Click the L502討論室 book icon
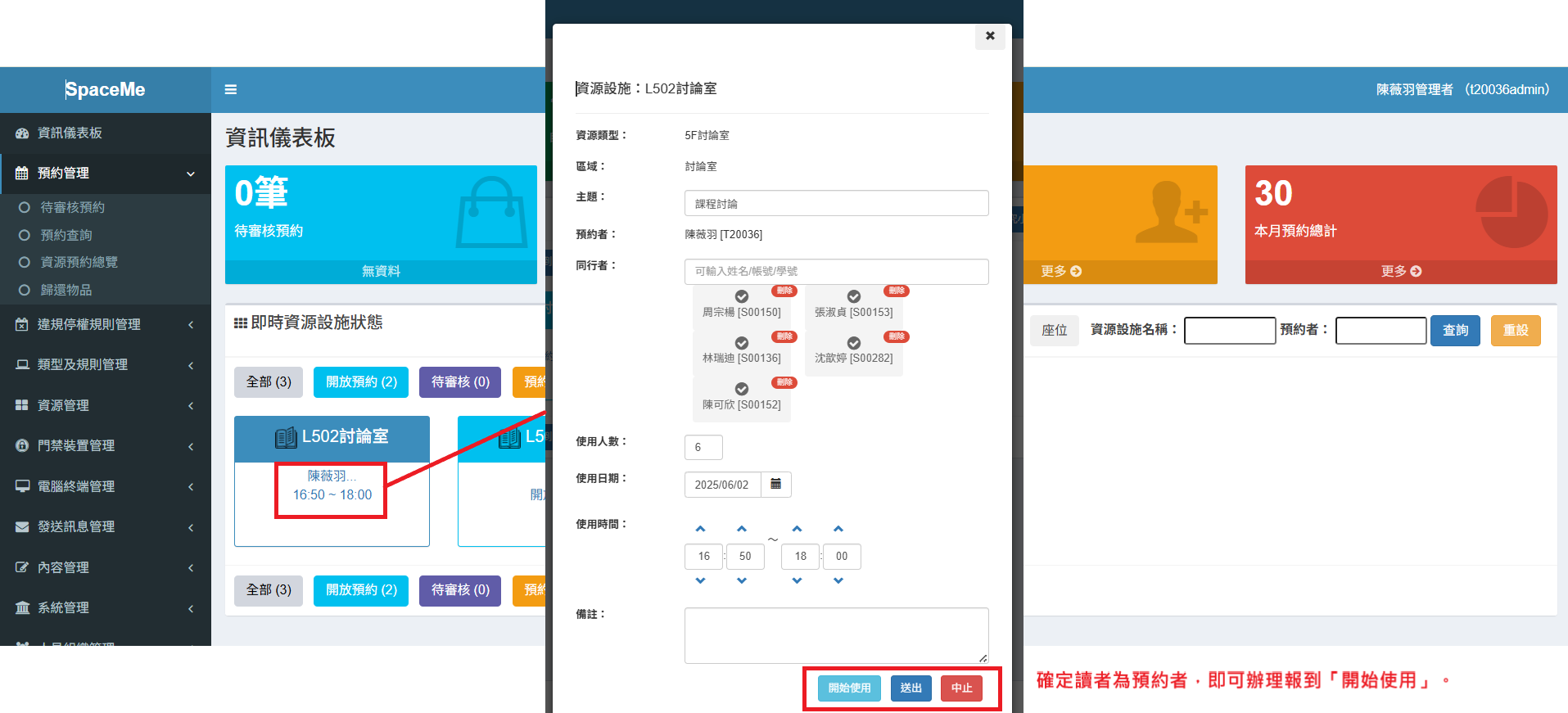 pyautogui.click(x=286, y=438)
